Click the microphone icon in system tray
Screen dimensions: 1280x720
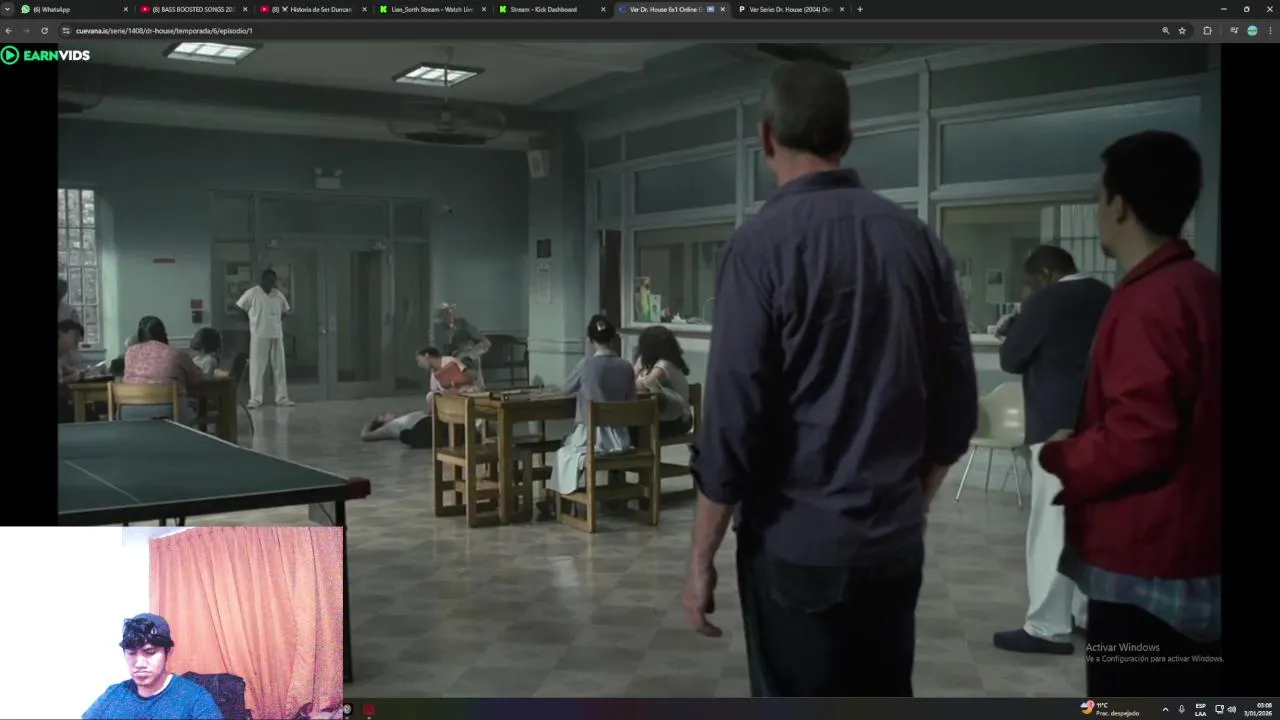(1182, 709)
